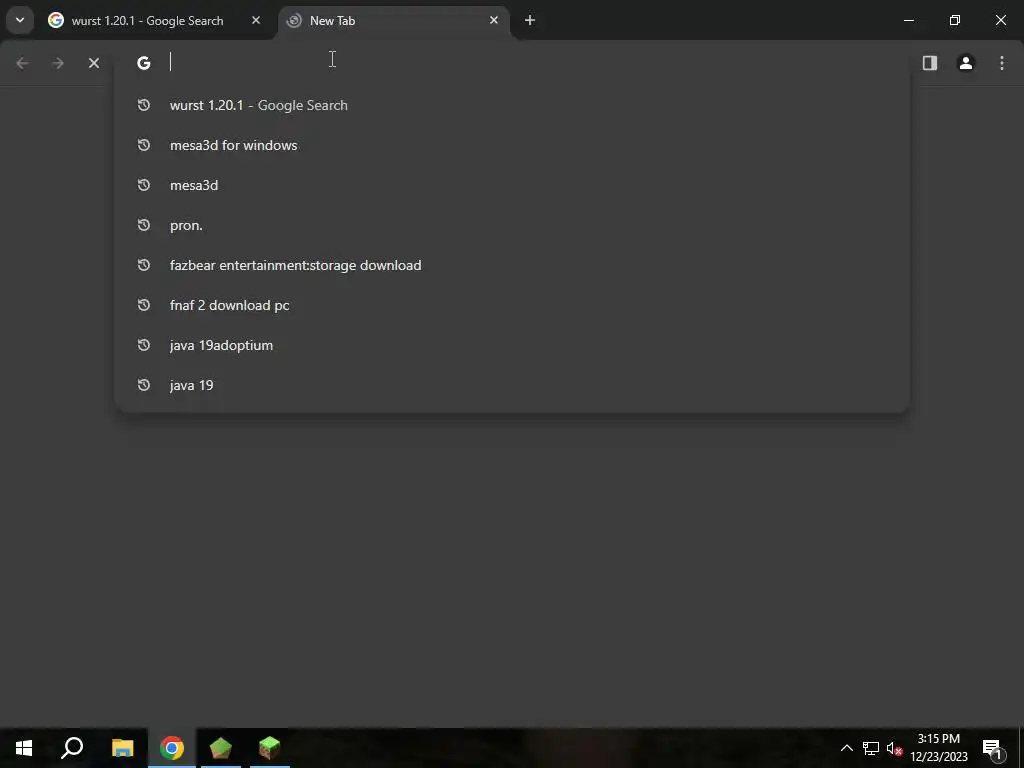Choose the mesa3d history suggestion
Viewport: 1024px width, 768px height.
pos(512,185)
